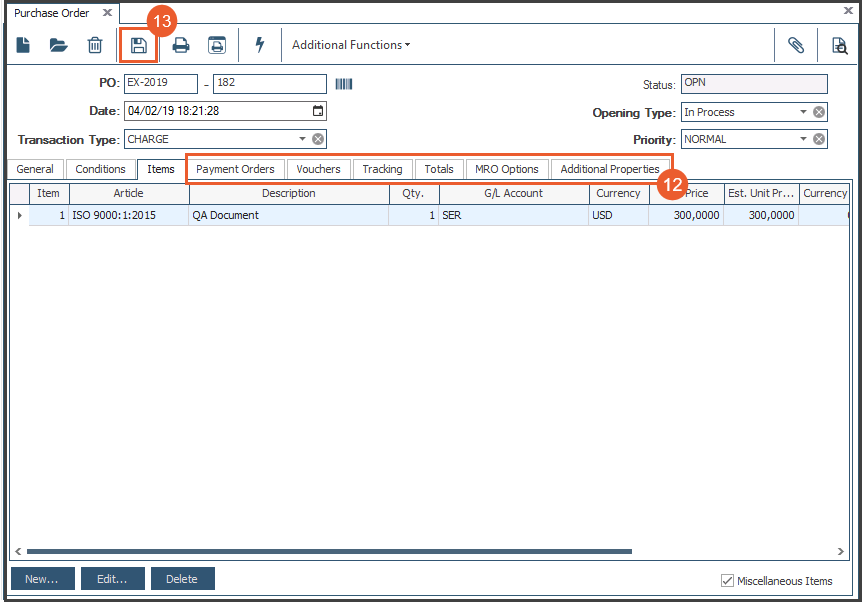Open the Transaction Type dropdown arrow

click(302, 139)
